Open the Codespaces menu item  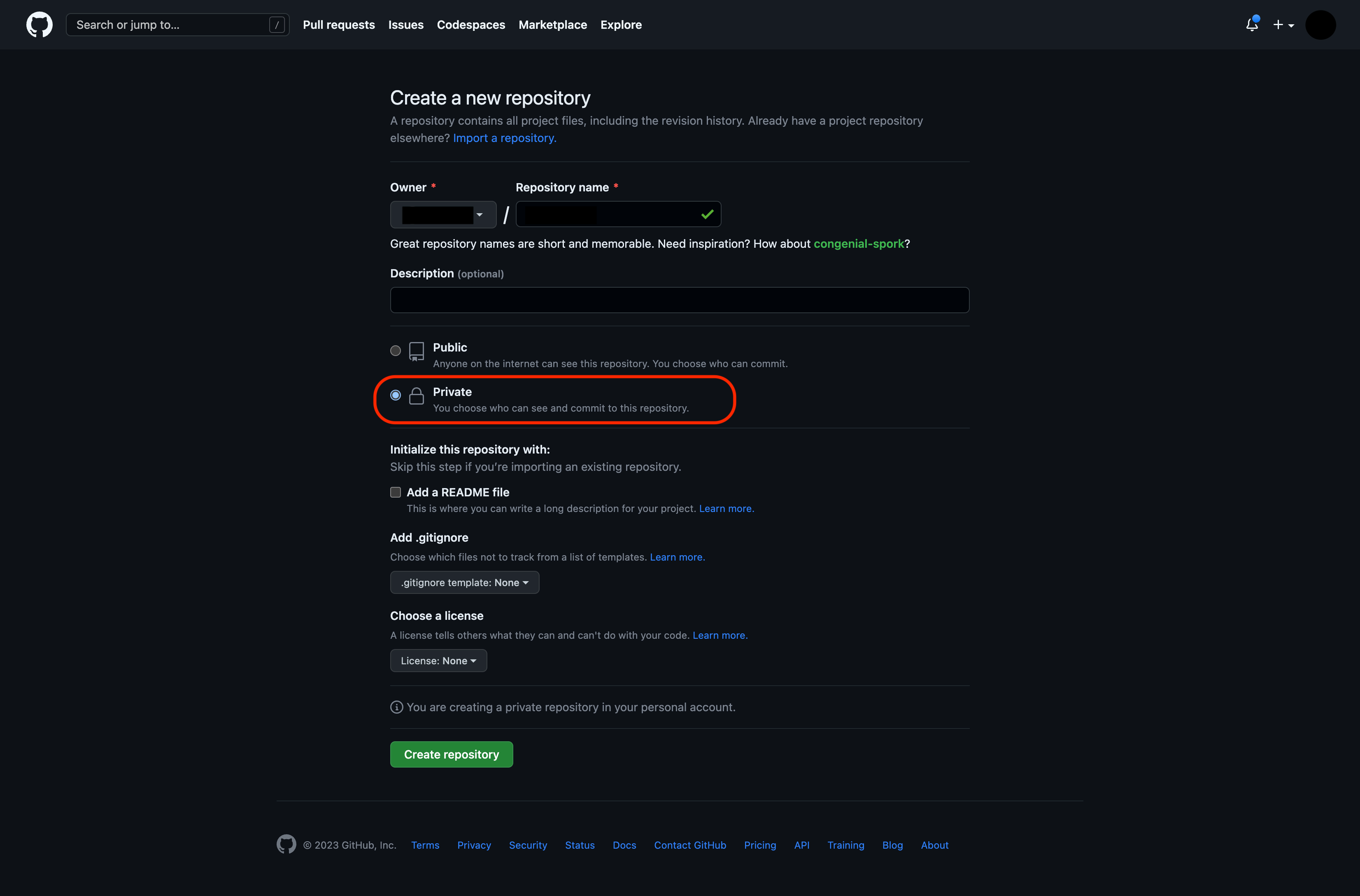(x=471, y=25)
